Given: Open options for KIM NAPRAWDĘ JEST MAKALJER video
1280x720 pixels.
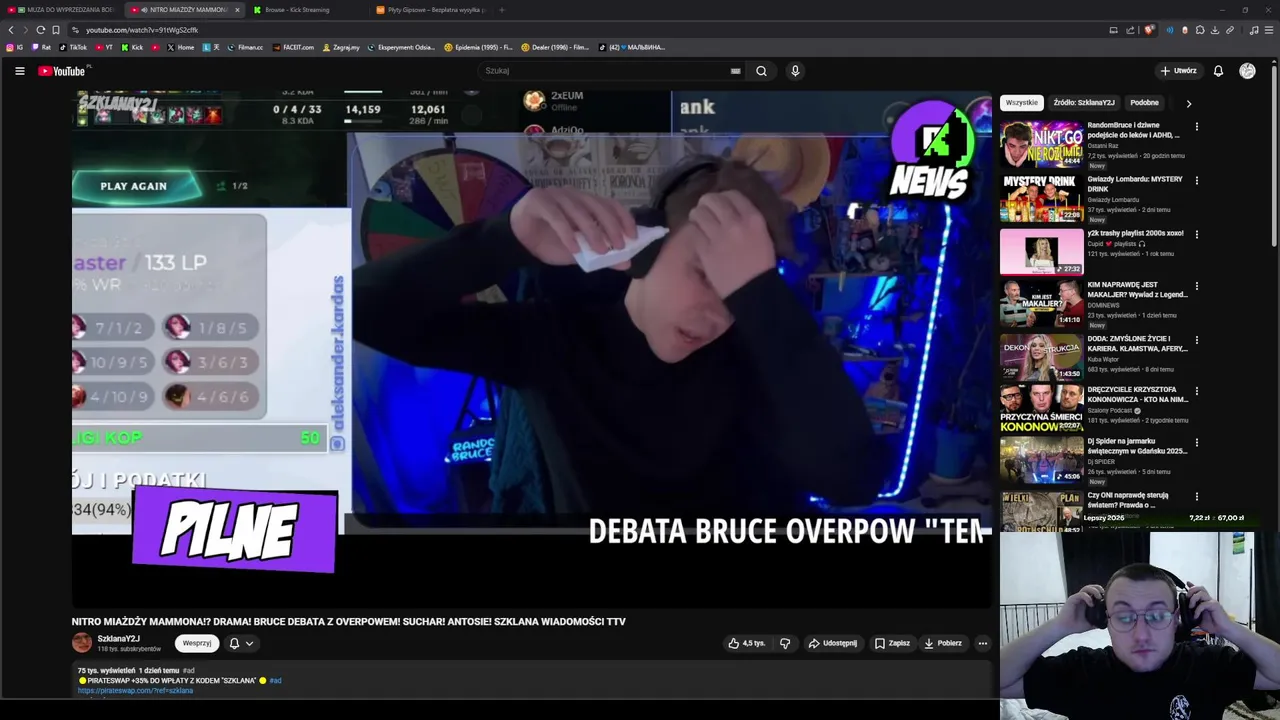Looking at the screenshot, I should (x=1196, y=287).
